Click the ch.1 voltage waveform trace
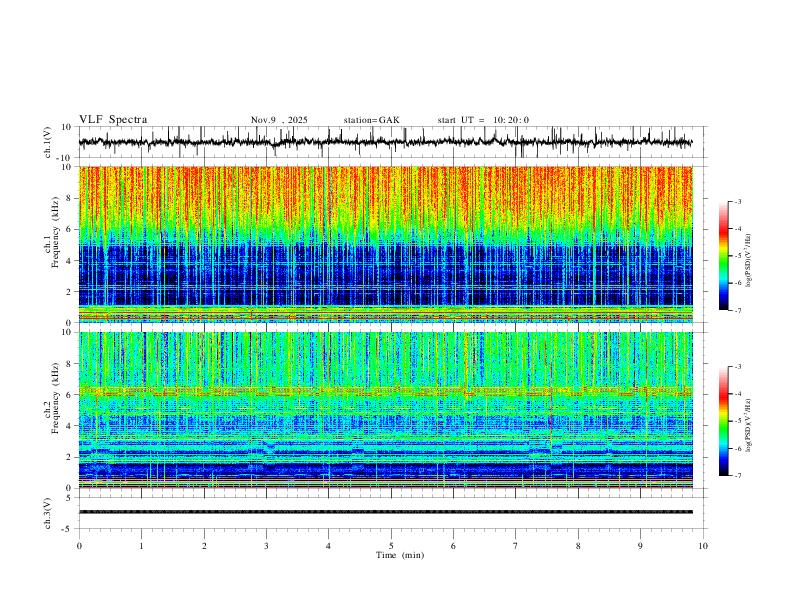 coord(385,142)
